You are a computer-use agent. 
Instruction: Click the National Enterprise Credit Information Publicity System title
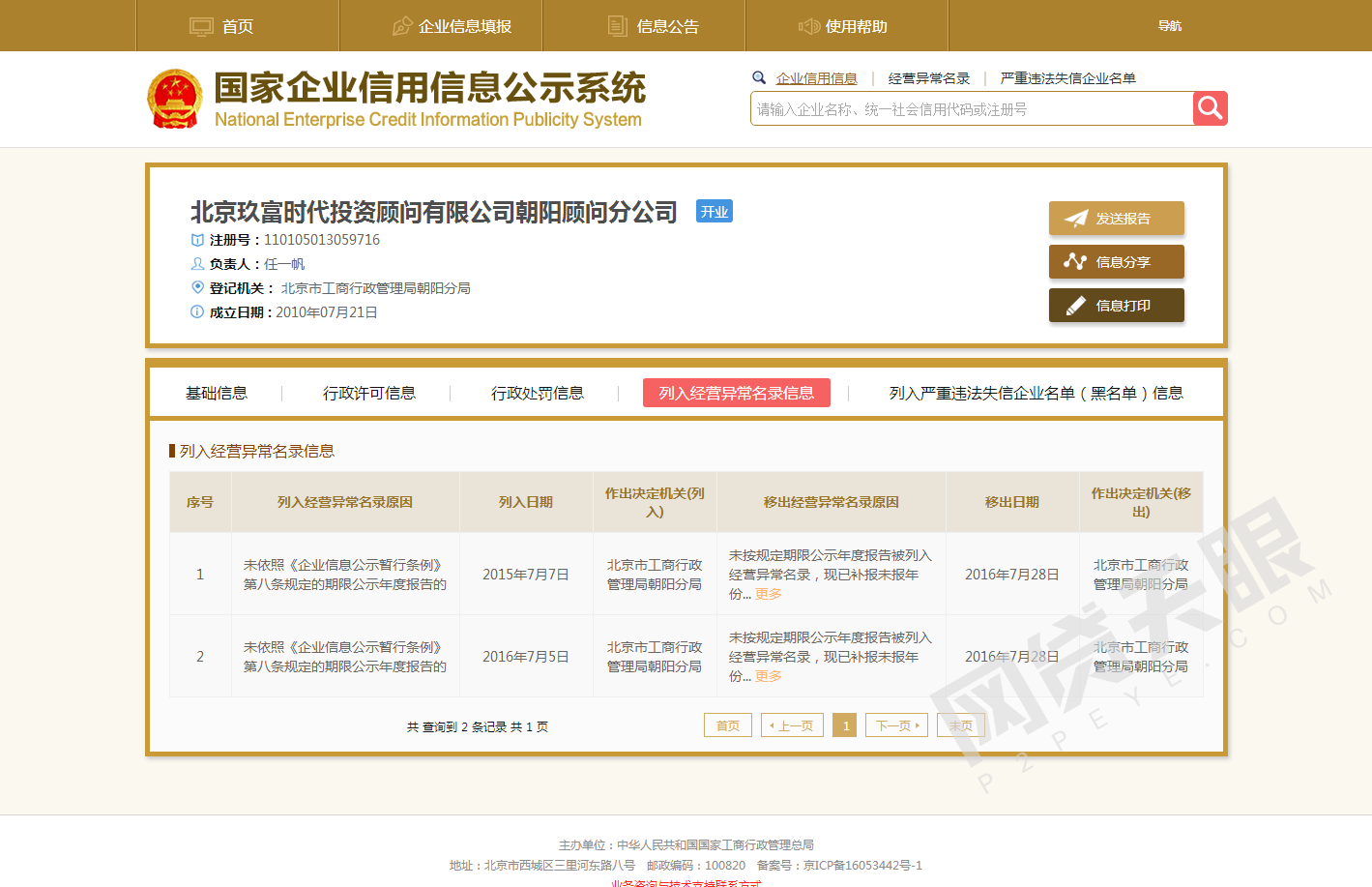(x=428, y=120)
